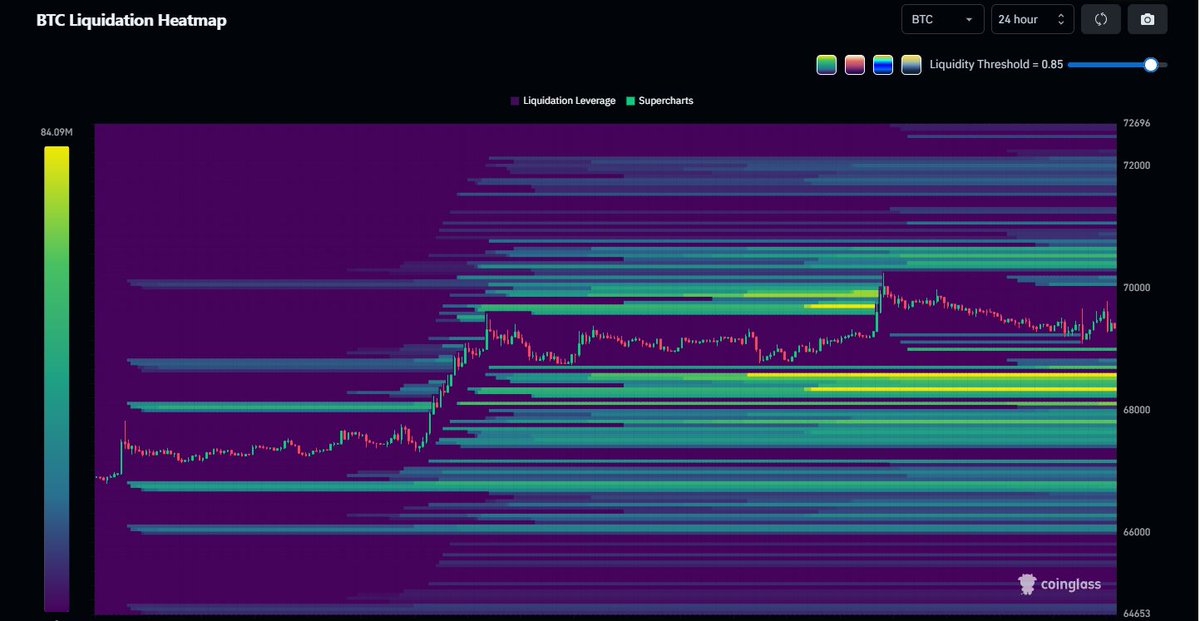This screenshot has width=1200, height=621.
Task: Click the refresh heatmap icon button
Action: click(1101, 19)
